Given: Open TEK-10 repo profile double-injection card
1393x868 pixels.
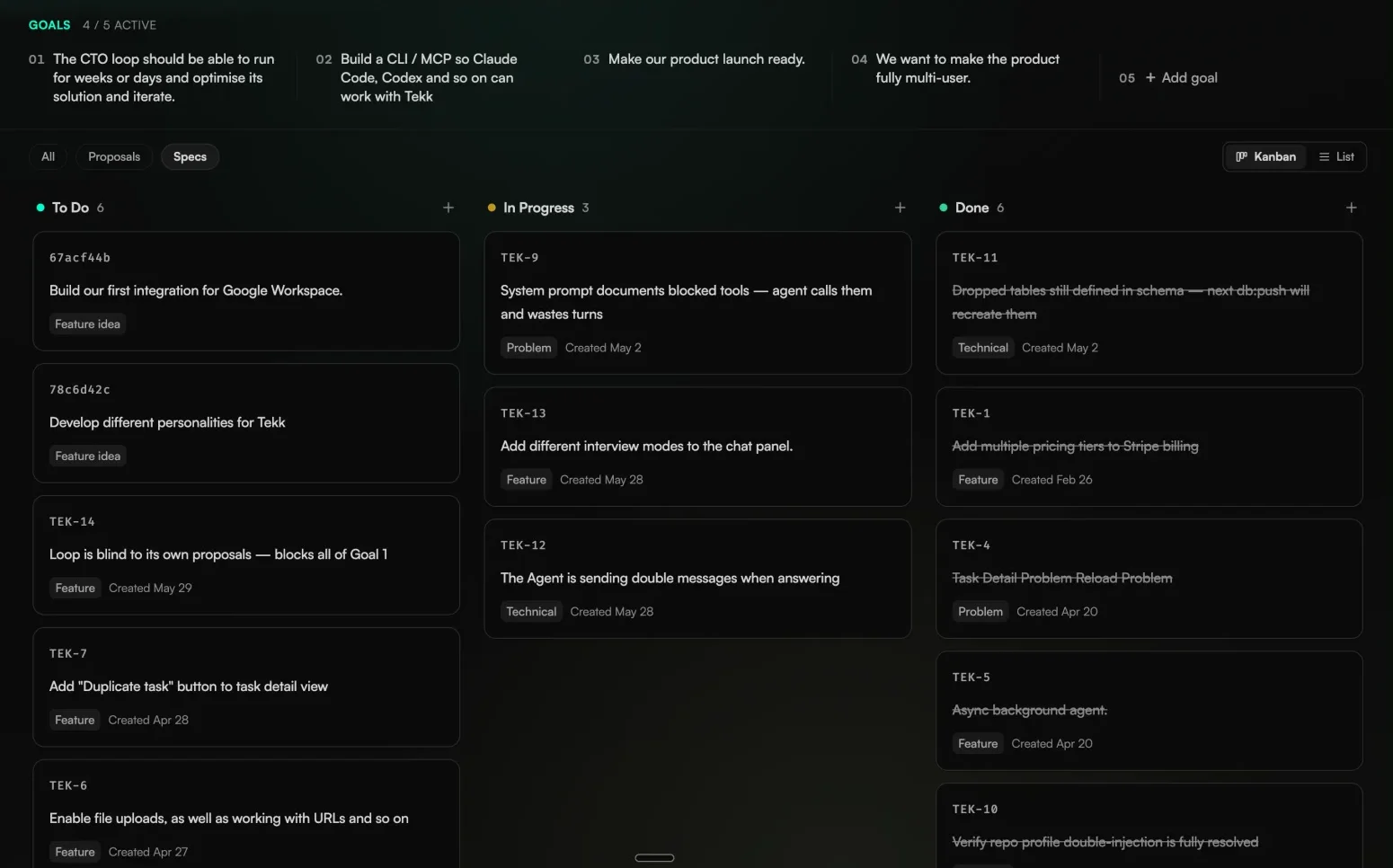Looking at the screenshot, I should click(1149, 826).
